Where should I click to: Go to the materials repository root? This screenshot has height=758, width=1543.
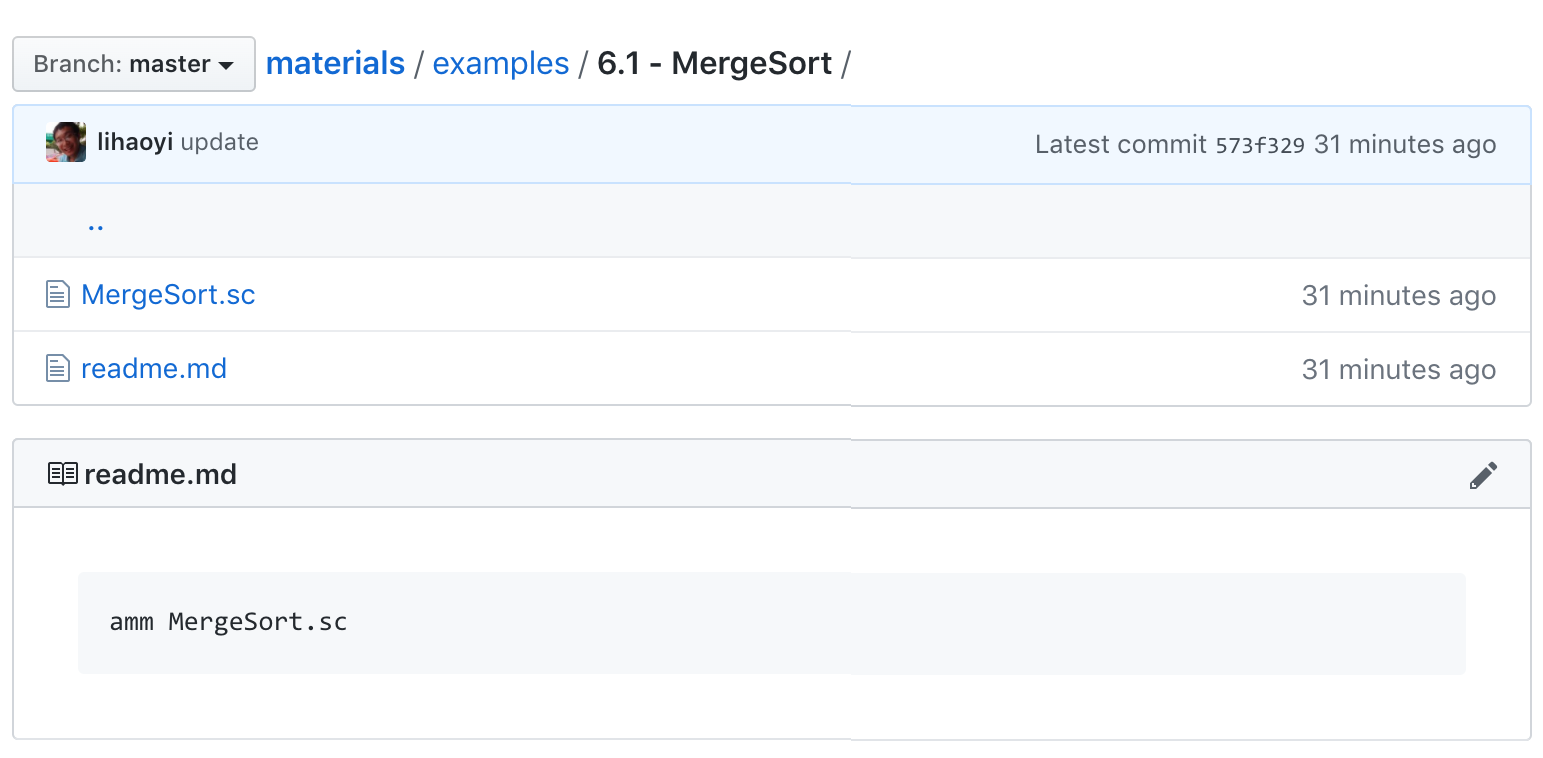click(335, 63)
